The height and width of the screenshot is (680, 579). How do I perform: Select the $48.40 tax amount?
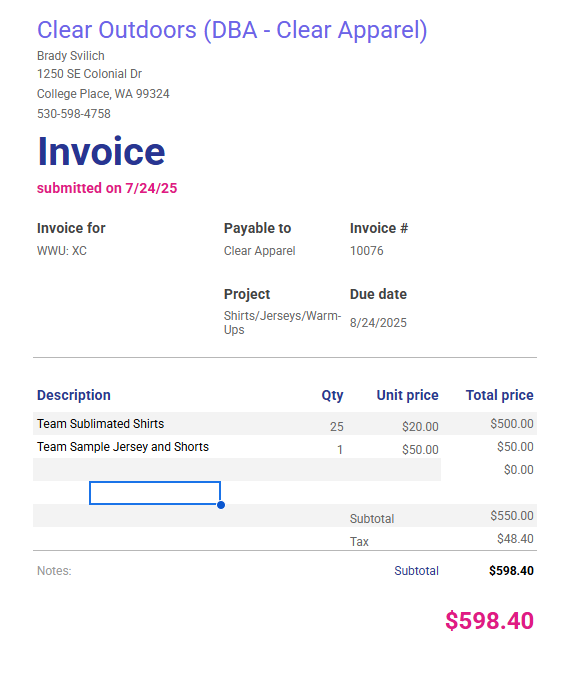pyautogui.click(x=515, y=539)
